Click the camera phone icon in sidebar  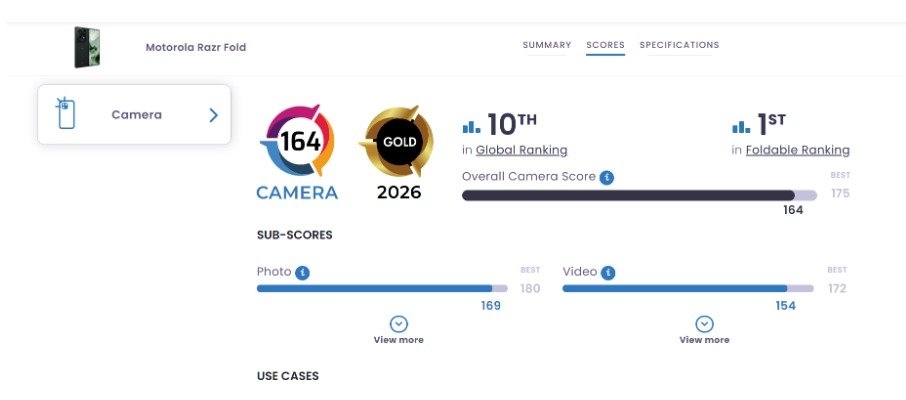[66, 113]
